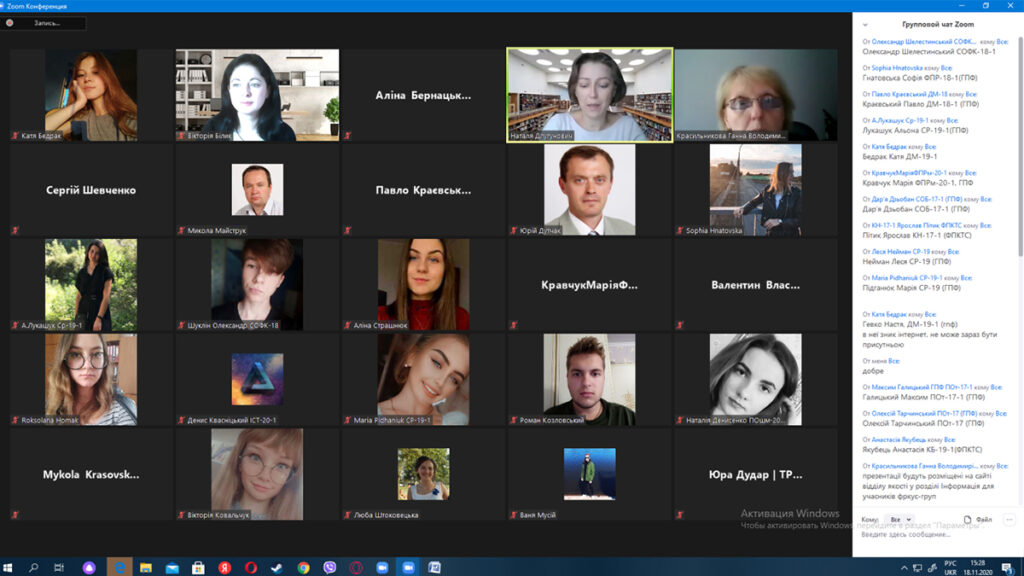The height and width of the screenshot is (576, 1024).
Task: Click the Task View icon on taskbar
Action: coord(58,567)
